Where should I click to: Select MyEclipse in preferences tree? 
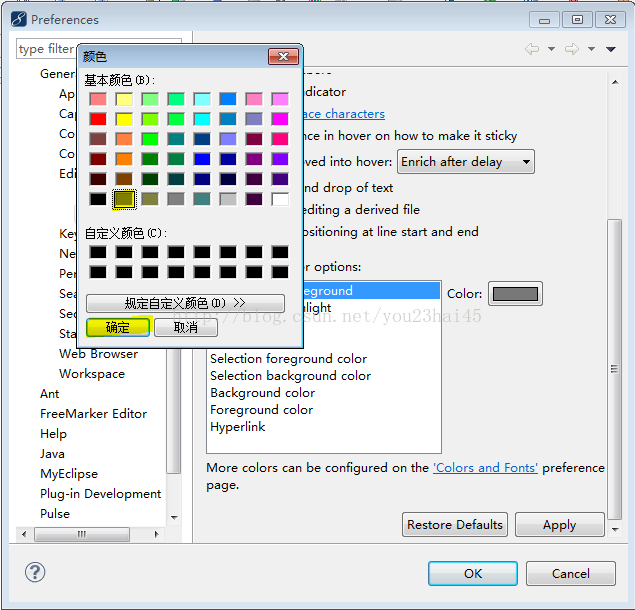point(69,473)
